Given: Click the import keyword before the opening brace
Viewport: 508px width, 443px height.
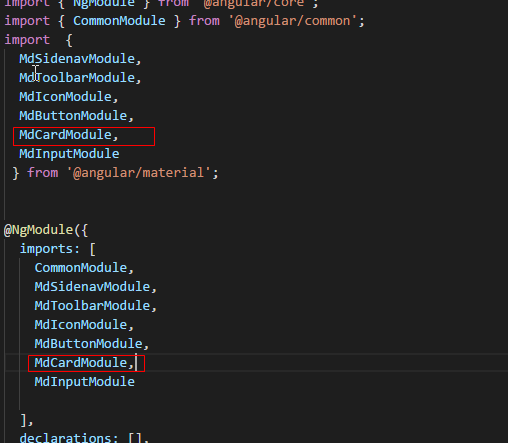Looking at the screenshot, I should [x=27, y=40].
